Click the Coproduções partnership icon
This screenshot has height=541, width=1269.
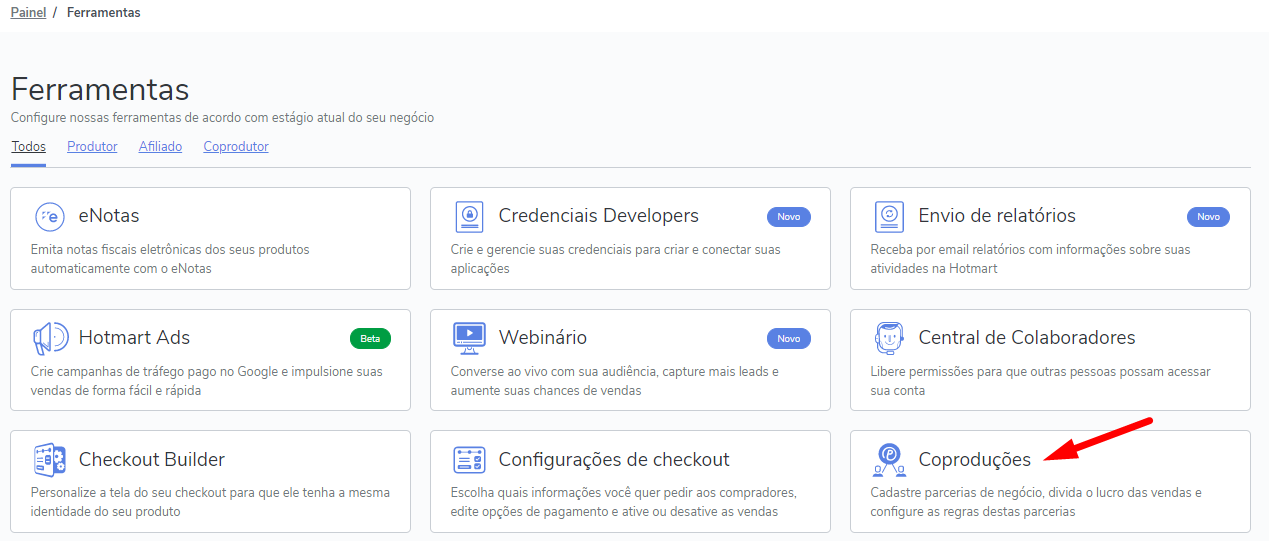point(889,460)
